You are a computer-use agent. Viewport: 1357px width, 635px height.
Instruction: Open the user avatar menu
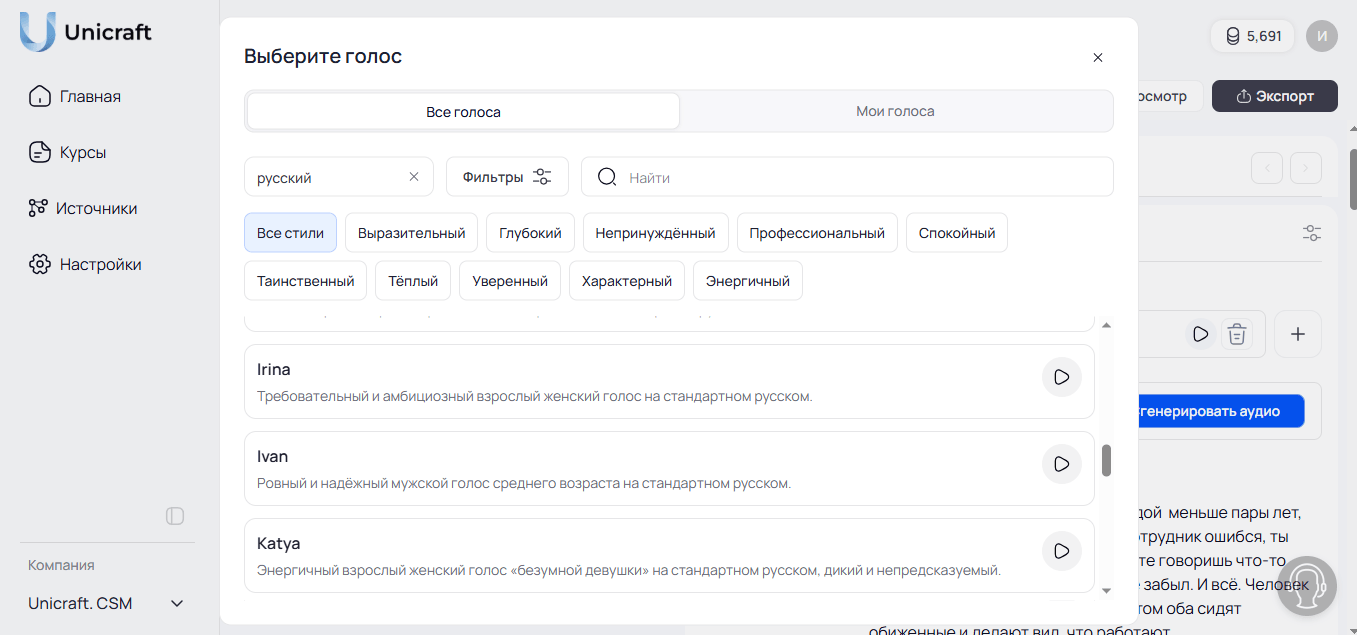[x=1322, y=36]
